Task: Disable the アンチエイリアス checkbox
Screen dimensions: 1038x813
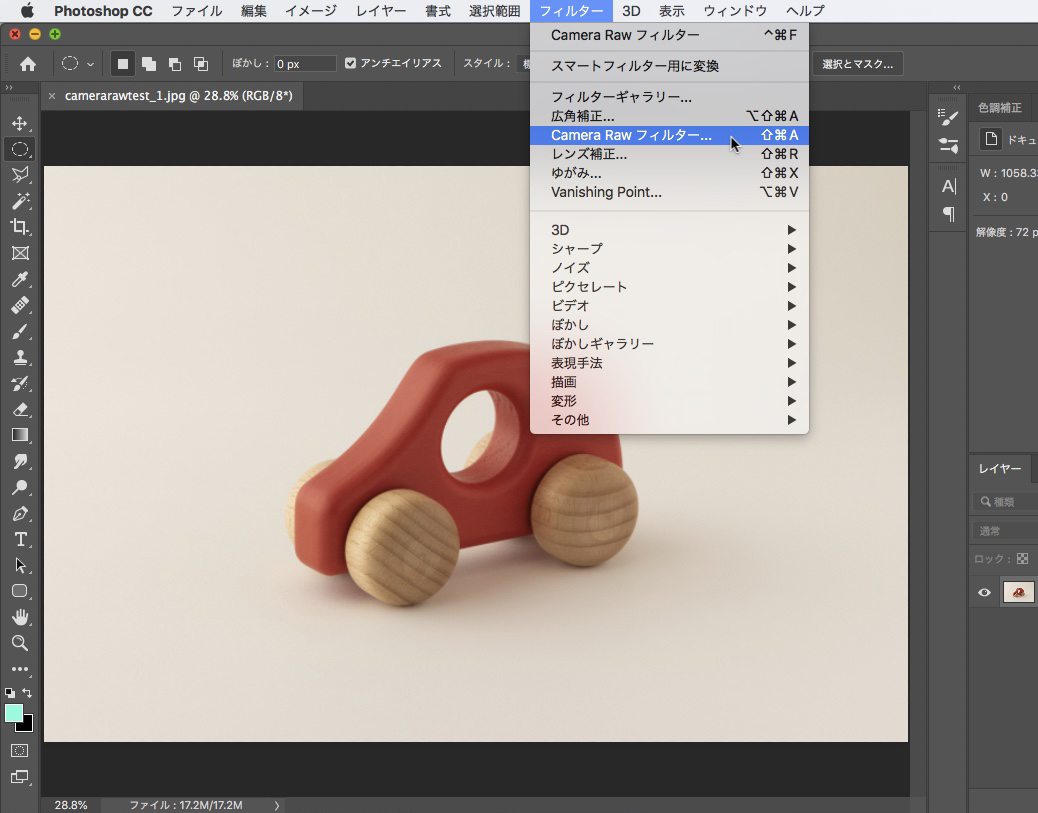Action: (350, 63)
